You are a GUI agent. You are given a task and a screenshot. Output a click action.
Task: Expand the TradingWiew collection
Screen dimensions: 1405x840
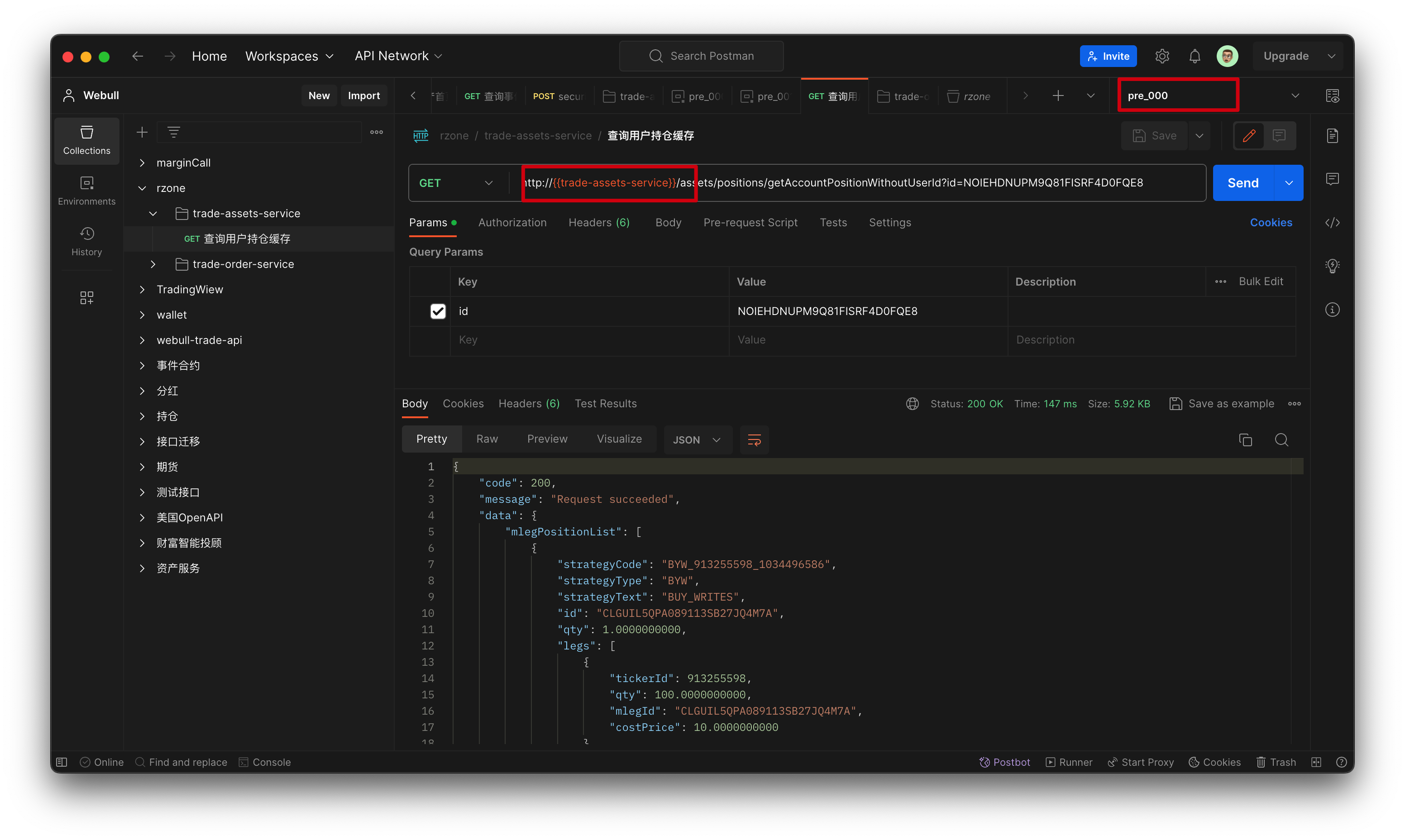click(142, 290)
